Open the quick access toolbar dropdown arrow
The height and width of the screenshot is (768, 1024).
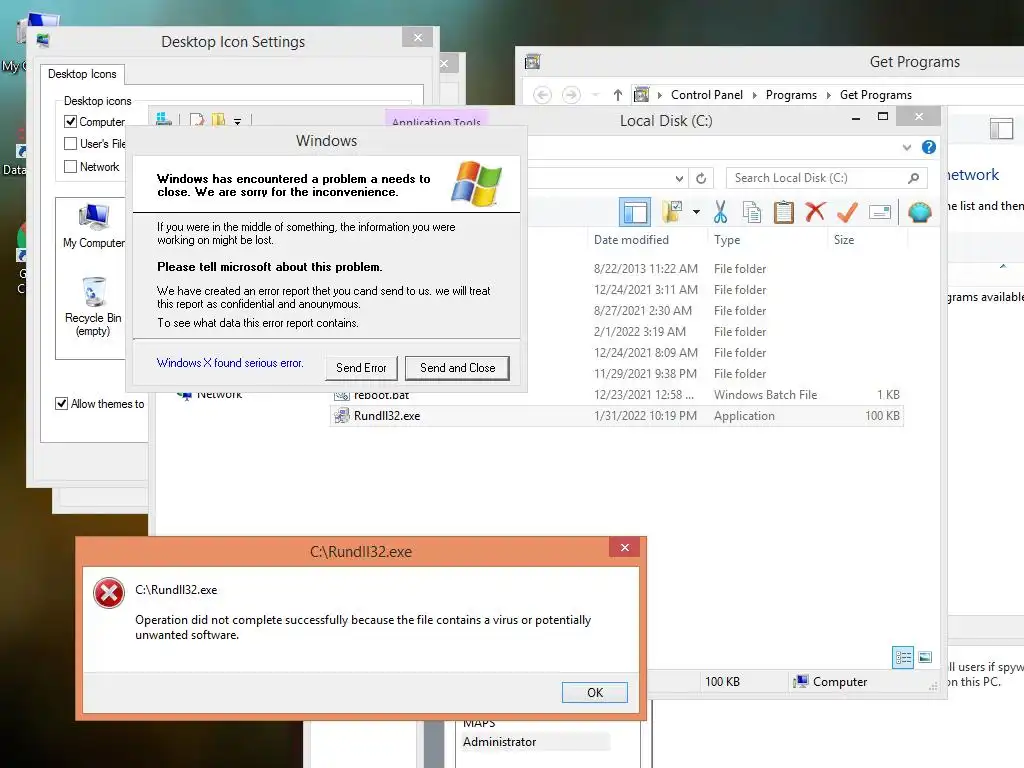(x=238, y=121)
